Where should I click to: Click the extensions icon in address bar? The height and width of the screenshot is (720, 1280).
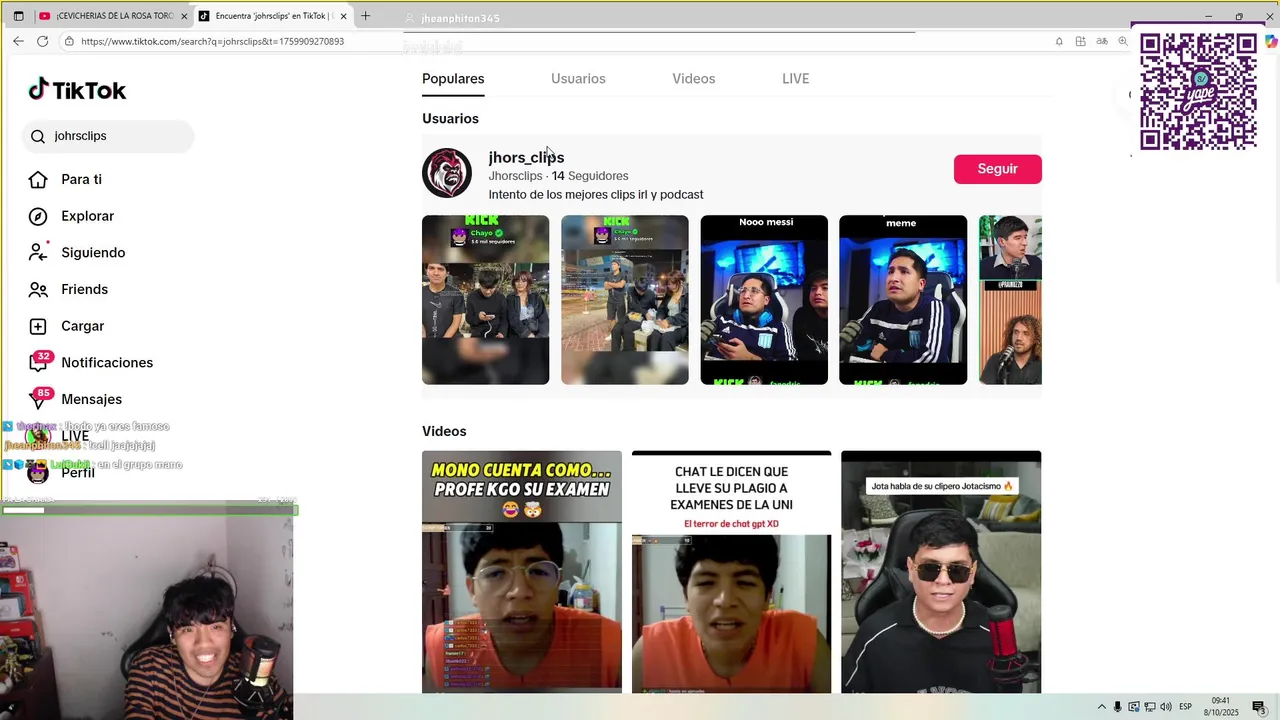click(1080, 41)
